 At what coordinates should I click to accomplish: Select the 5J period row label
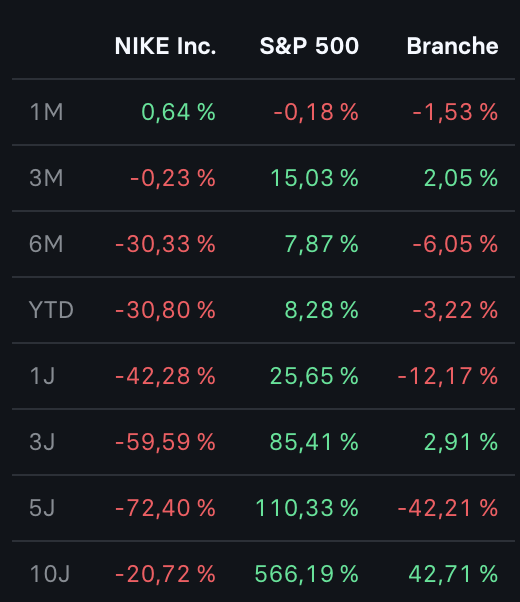(x=42, y=508)
